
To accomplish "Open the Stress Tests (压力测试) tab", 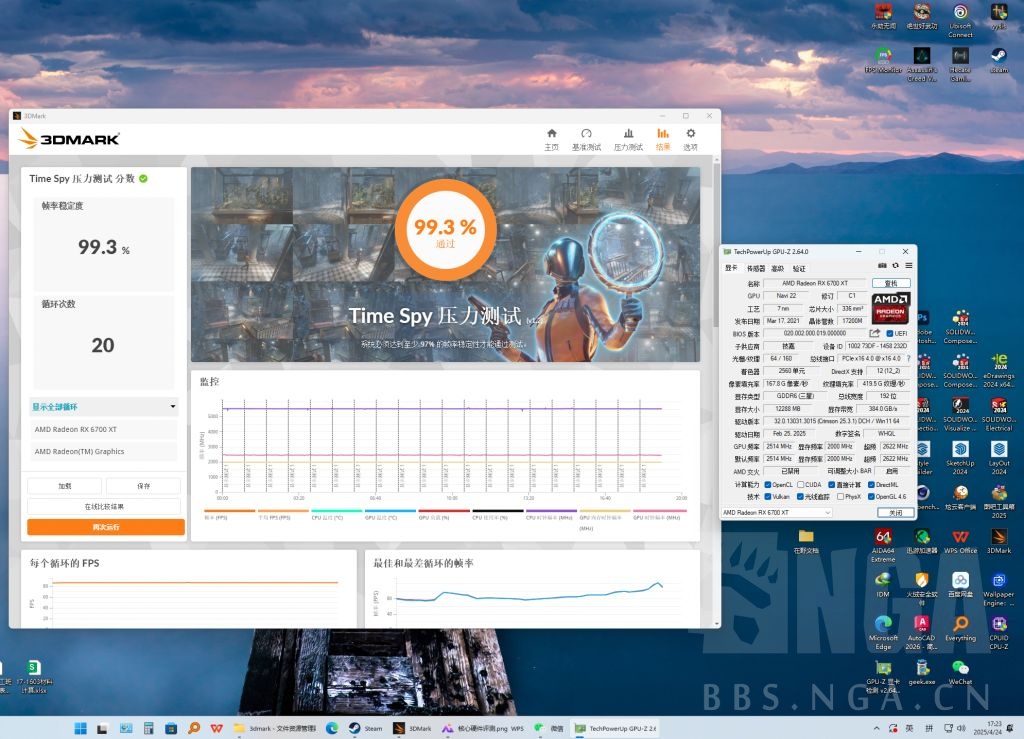I will [x=628, y=139].
